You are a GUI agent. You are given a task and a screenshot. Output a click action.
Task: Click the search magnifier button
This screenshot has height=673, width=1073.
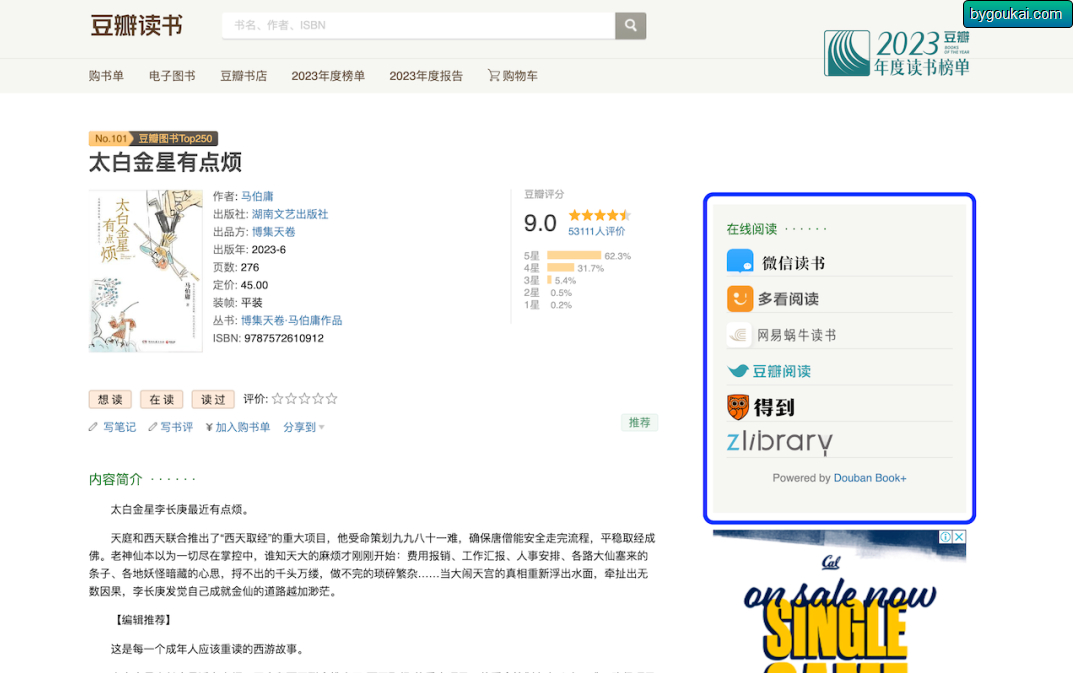(630, 25)
